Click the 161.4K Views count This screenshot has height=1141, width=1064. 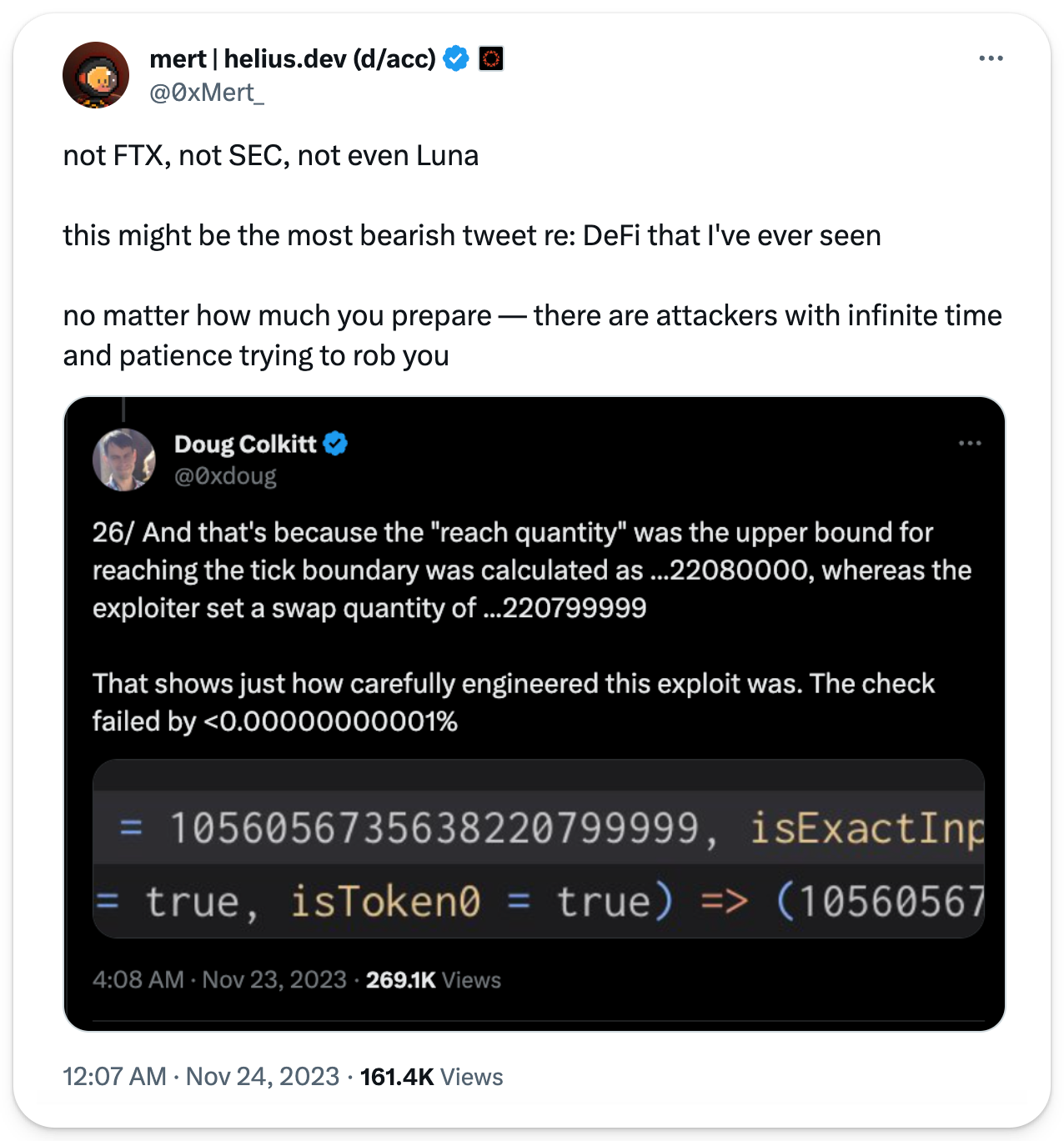[431, 1077]
